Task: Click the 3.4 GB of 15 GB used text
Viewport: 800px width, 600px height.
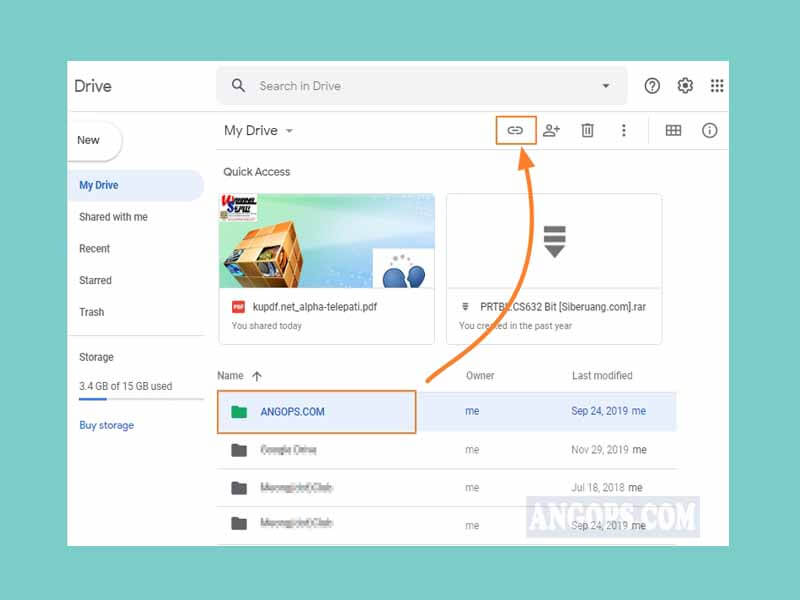Action: pos(126,386)
